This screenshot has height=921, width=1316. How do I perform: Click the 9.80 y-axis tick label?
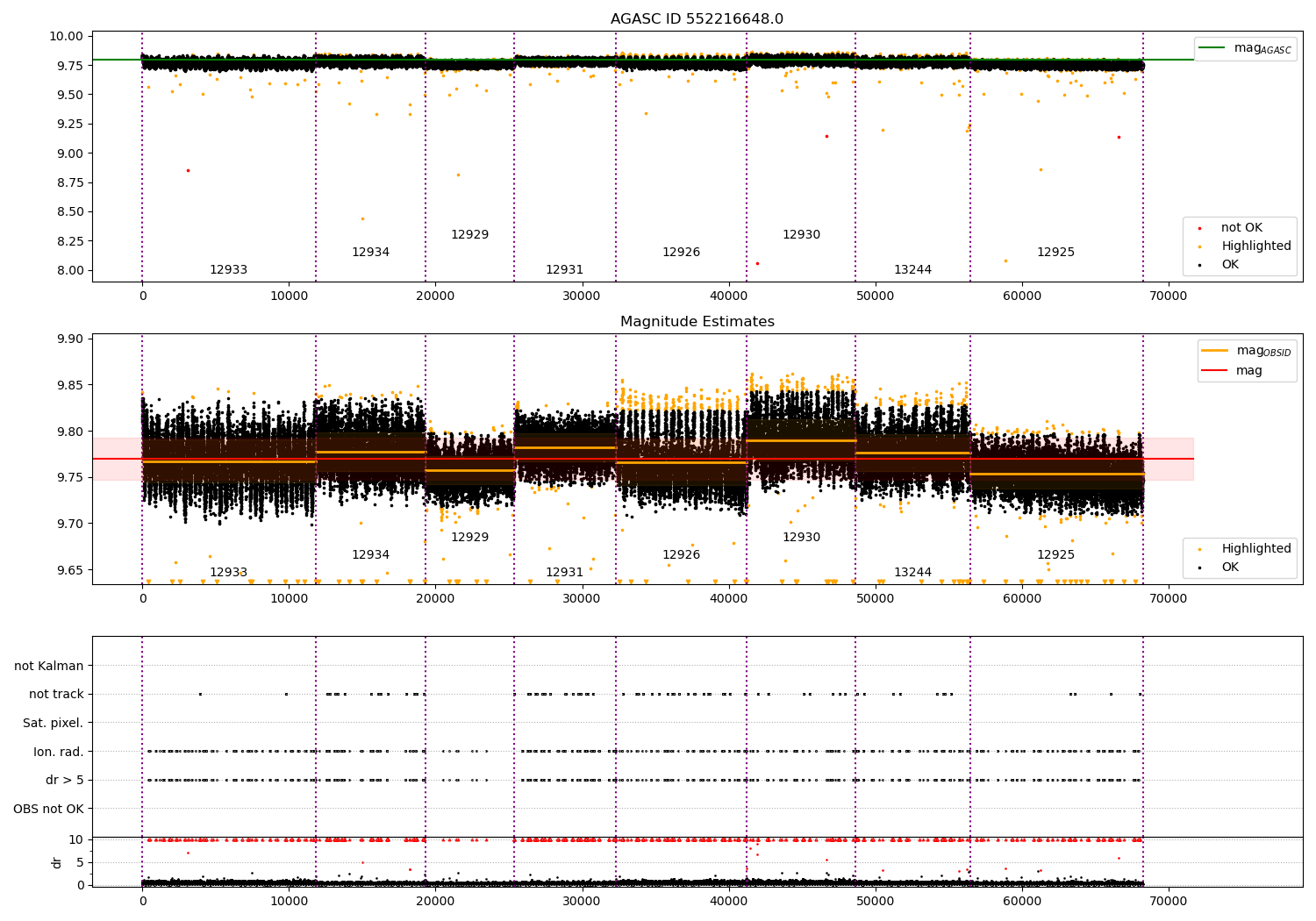coord(69,432)
